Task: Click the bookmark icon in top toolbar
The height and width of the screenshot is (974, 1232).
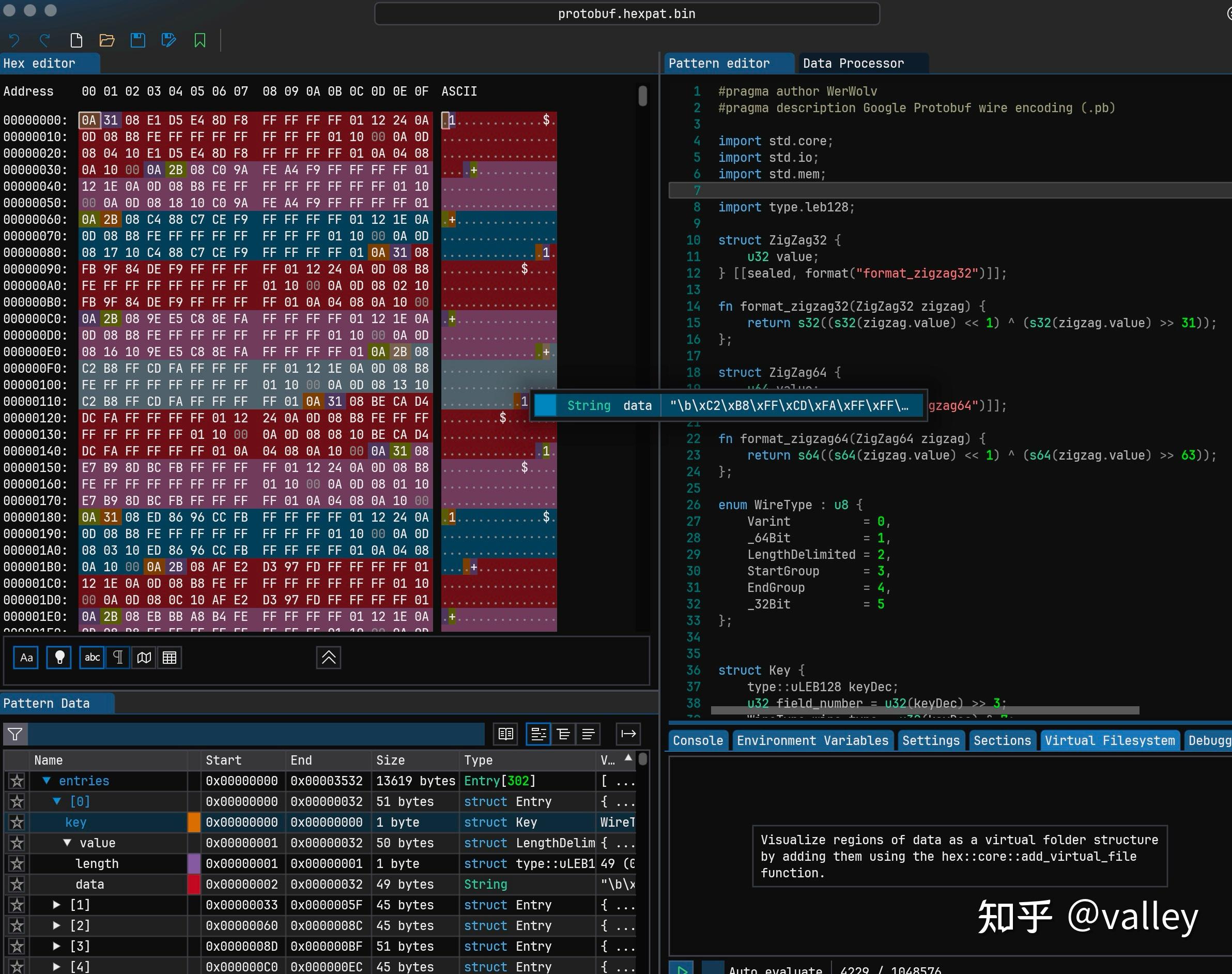Action: 199,40
